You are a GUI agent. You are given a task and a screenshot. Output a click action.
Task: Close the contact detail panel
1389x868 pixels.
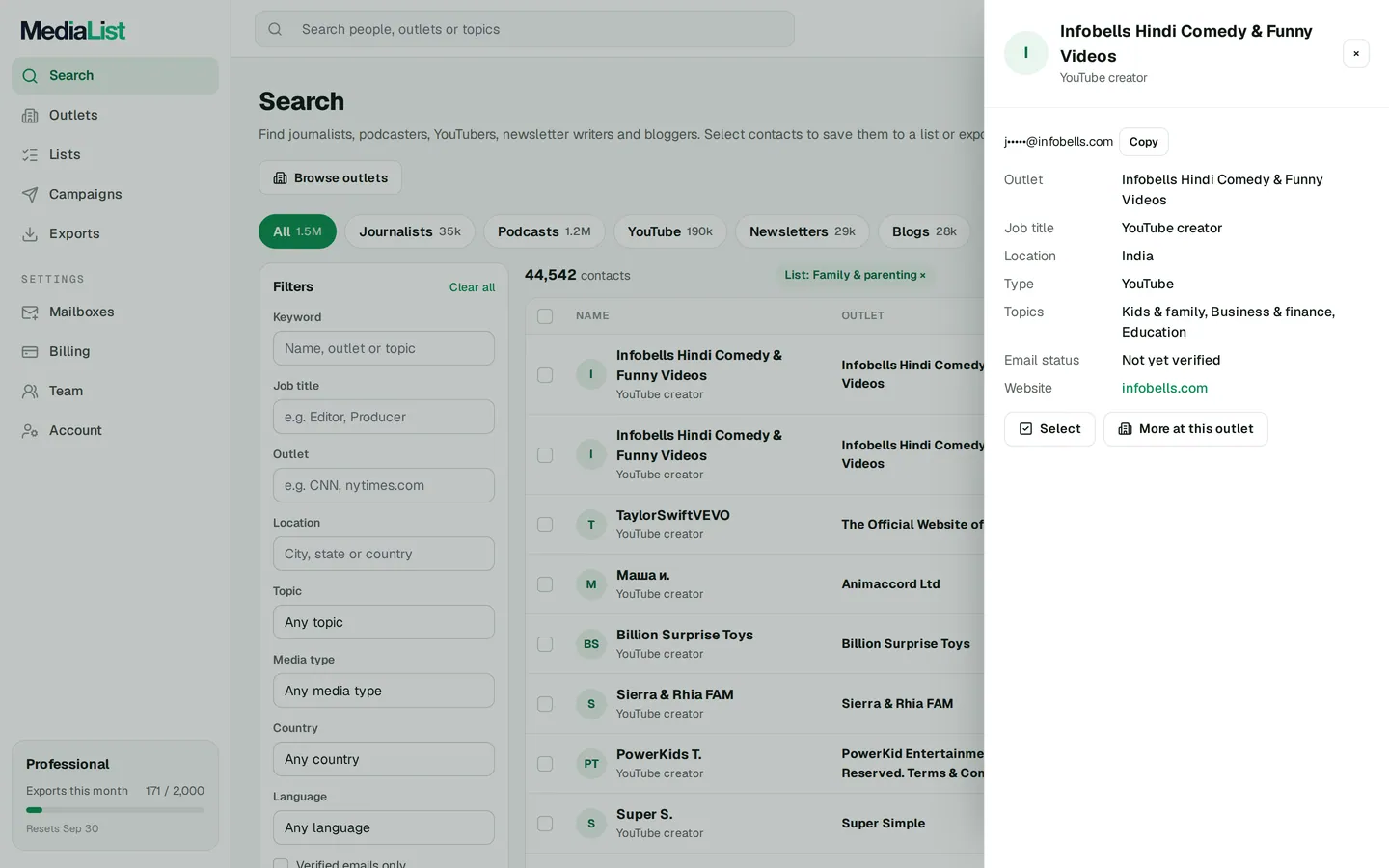coord(1356,54)
